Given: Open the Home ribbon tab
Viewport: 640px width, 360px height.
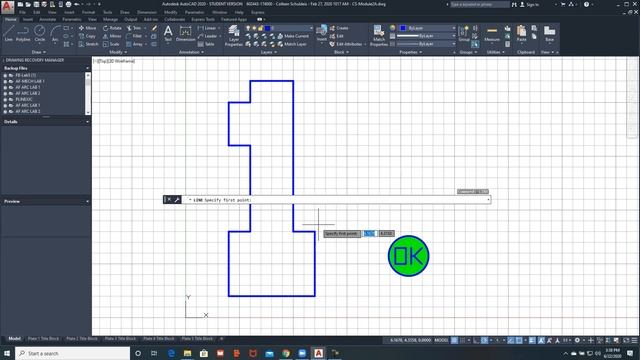Looking at the screenshot, I should pyautogui.click(x=11, y=19).
